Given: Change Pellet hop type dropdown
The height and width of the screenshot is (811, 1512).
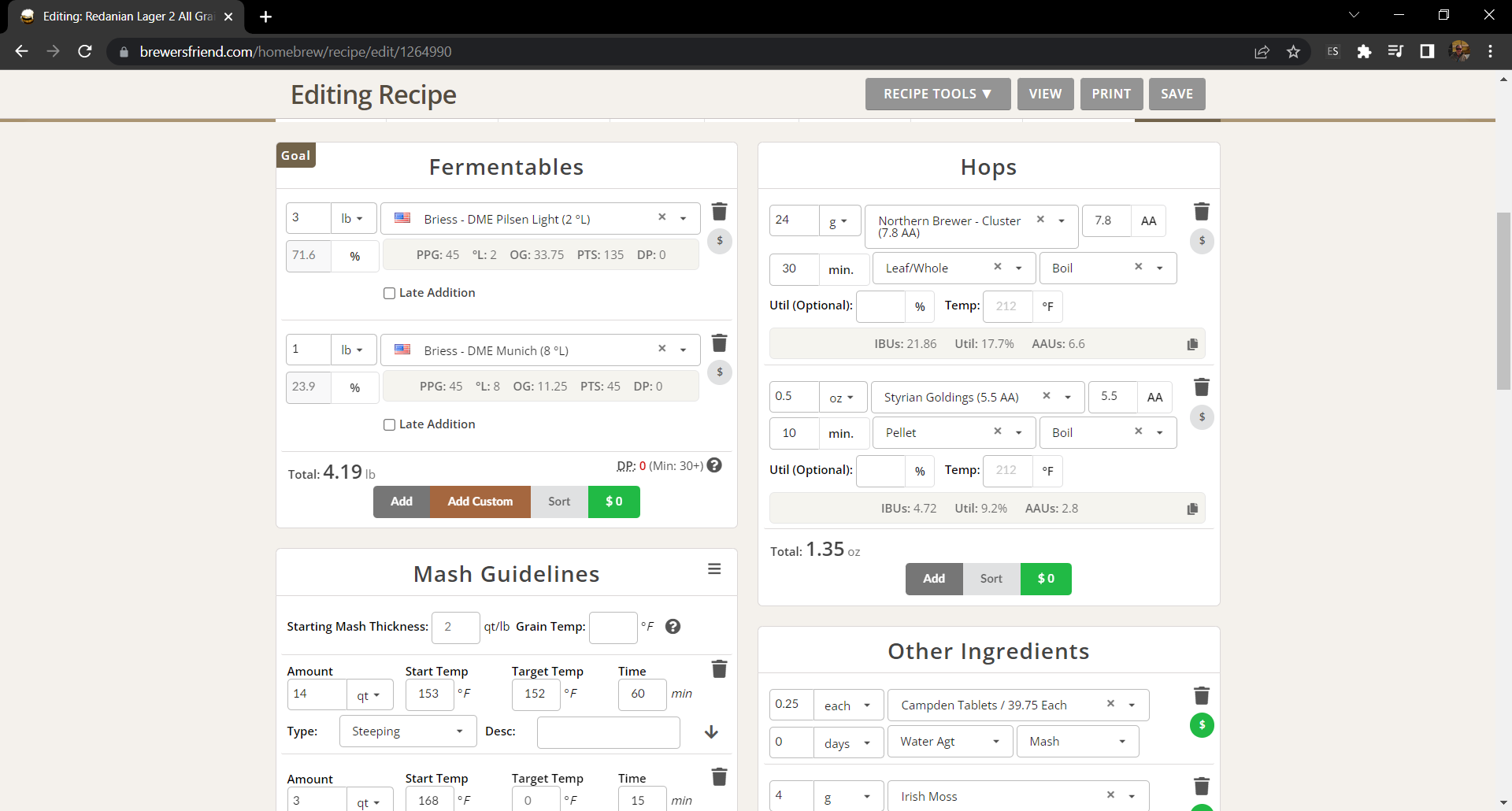Looking at the screenshot, I should point(954,433).
